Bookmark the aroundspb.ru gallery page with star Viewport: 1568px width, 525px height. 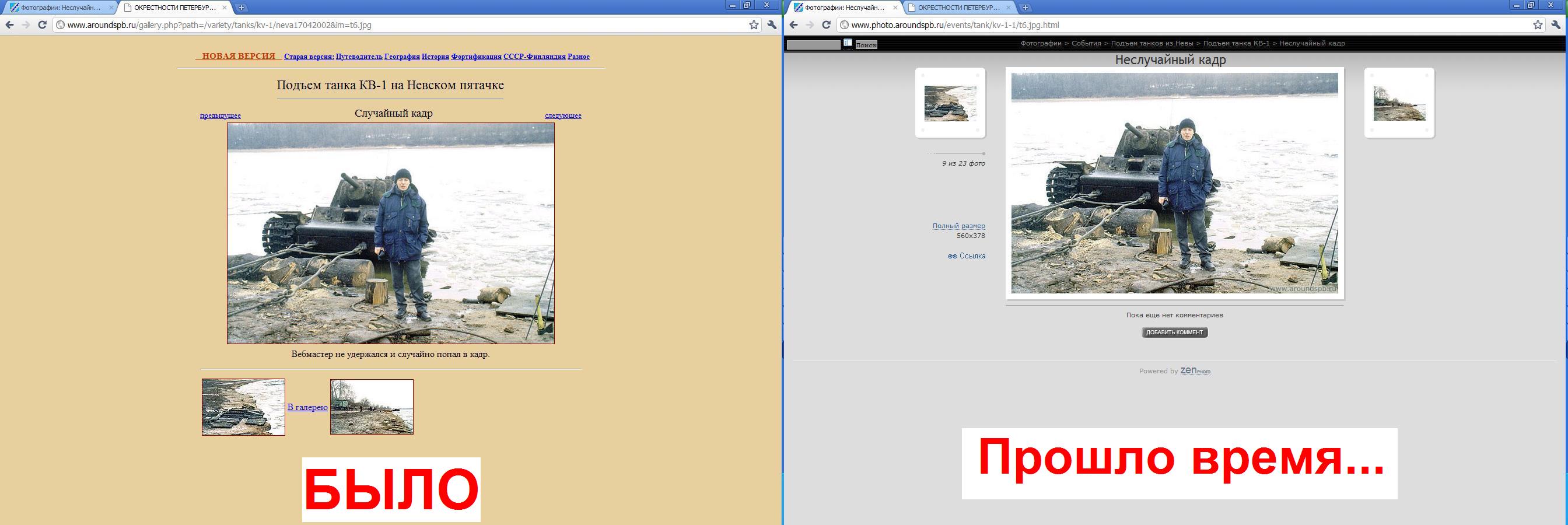tap(754, 25)
